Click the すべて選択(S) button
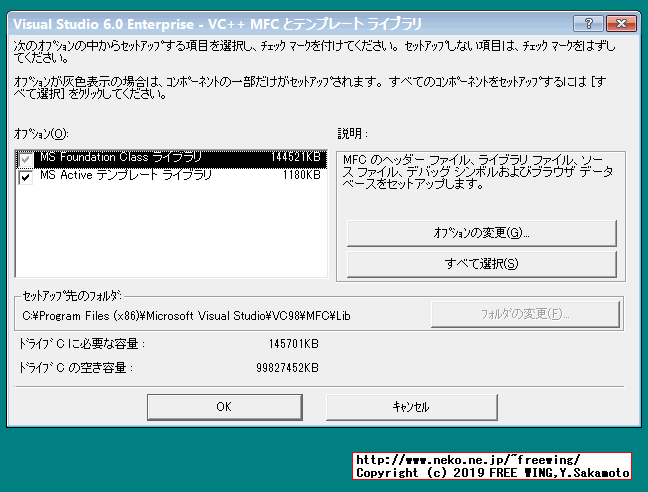Viewport: 648px width, 492px height. point(481,264)
